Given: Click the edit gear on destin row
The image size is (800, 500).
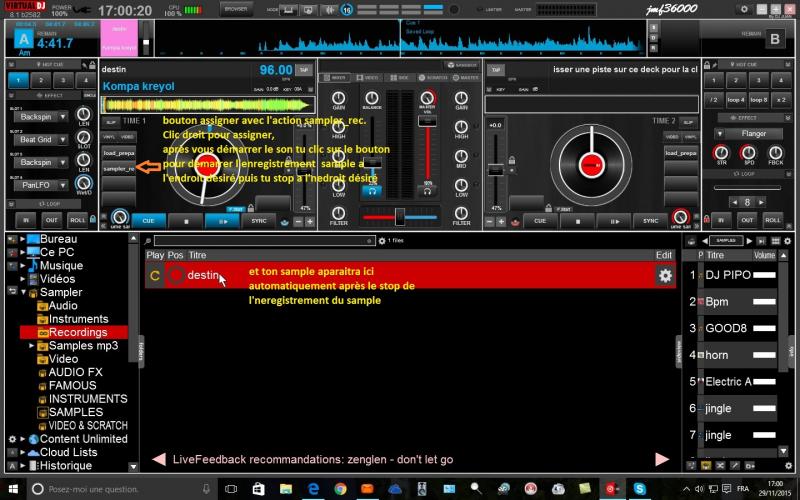Looking at the screenshot, I should point(664,276).
